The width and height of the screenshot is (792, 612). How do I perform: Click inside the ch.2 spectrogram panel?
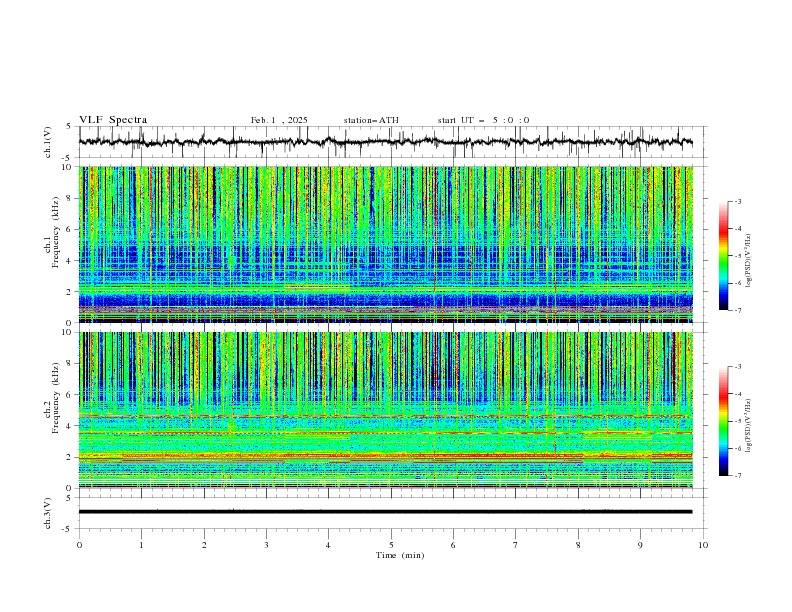pos(385,410)
